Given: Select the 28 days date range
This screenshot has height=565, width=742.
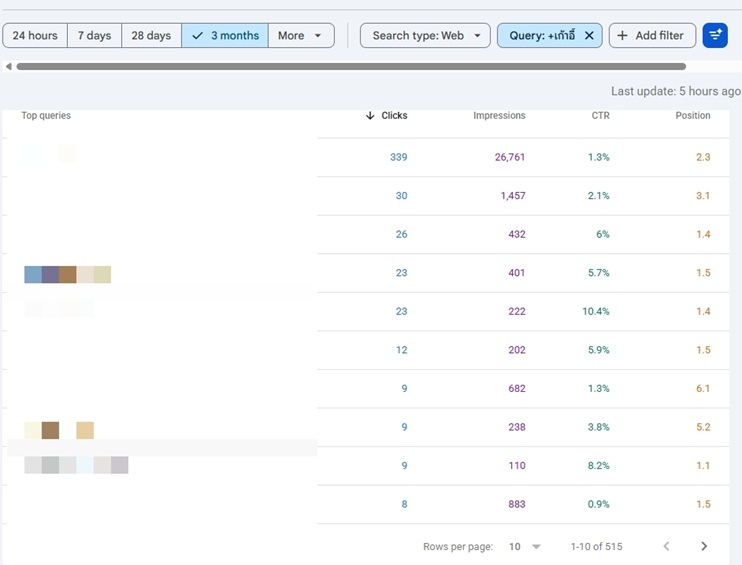Looking at the screenshot, I should click(x=151, y=35).
